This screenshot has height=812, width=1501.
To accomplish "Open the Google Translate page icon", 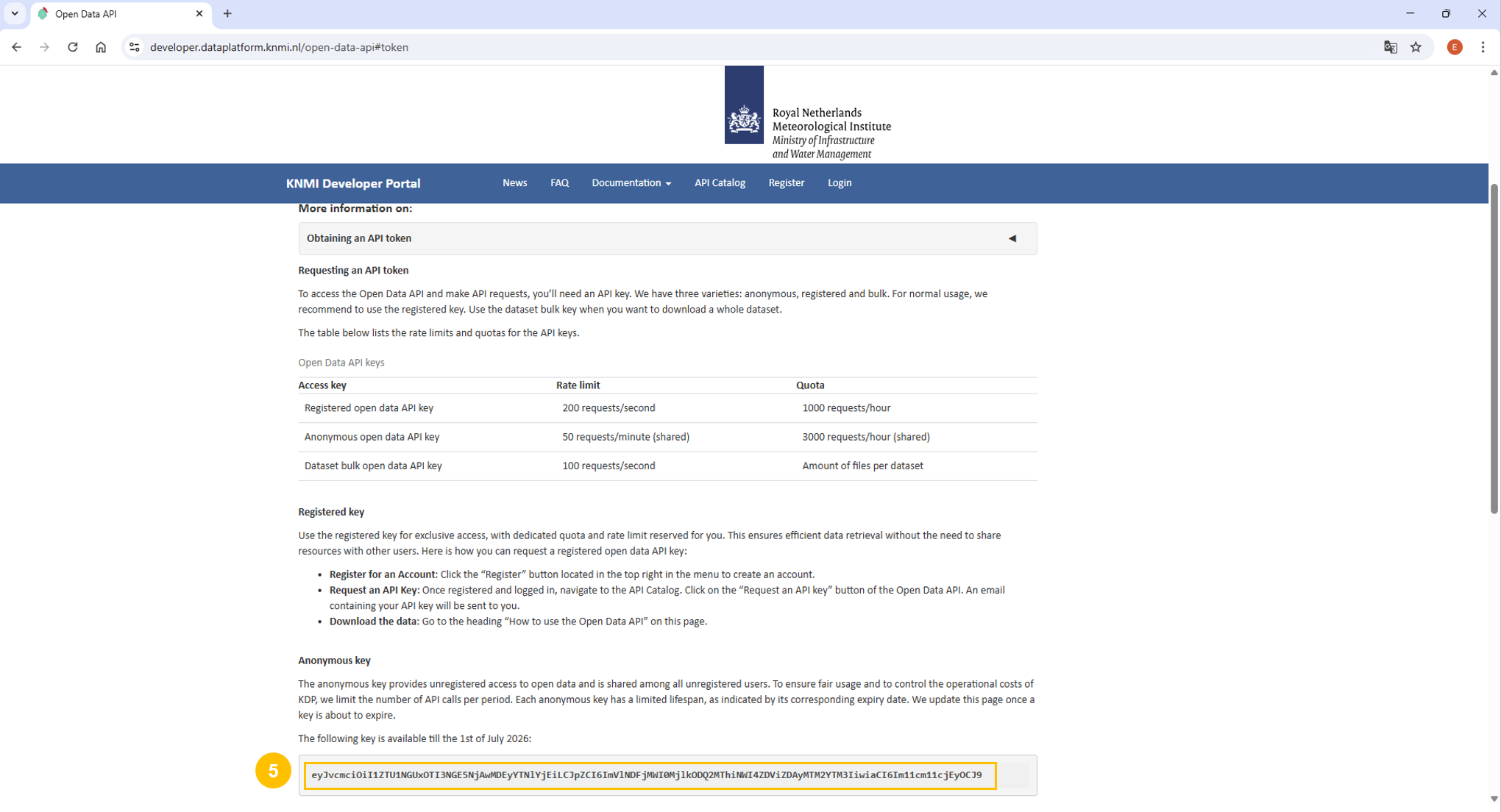I will point(1390,47).
